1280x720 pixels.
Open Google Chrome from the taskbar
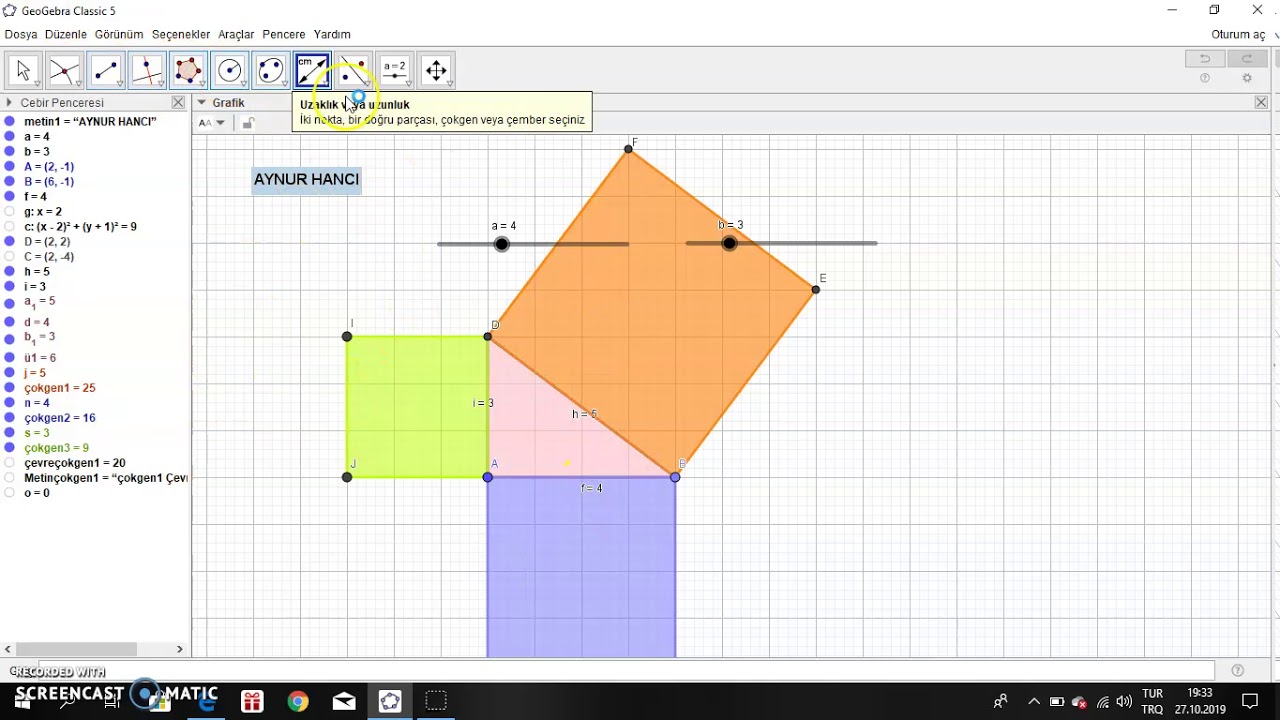[x=298, y=701]
